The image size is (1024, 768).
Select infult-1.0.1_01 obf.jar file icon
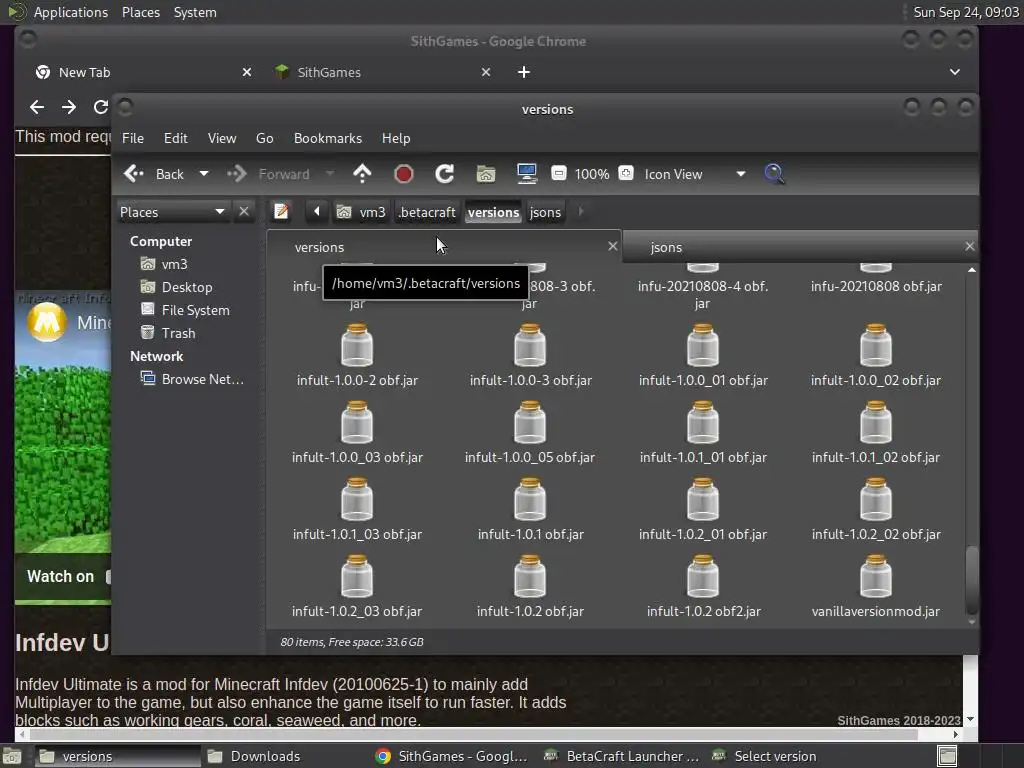click(x=703, y=423)
